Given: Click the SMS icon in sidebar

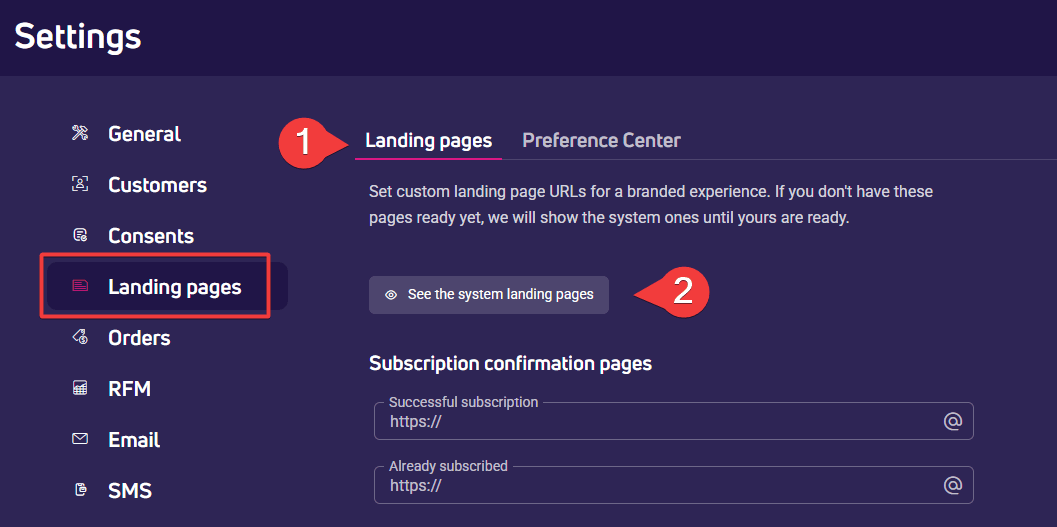Looking at the screenshot, I should click(80, 490).
